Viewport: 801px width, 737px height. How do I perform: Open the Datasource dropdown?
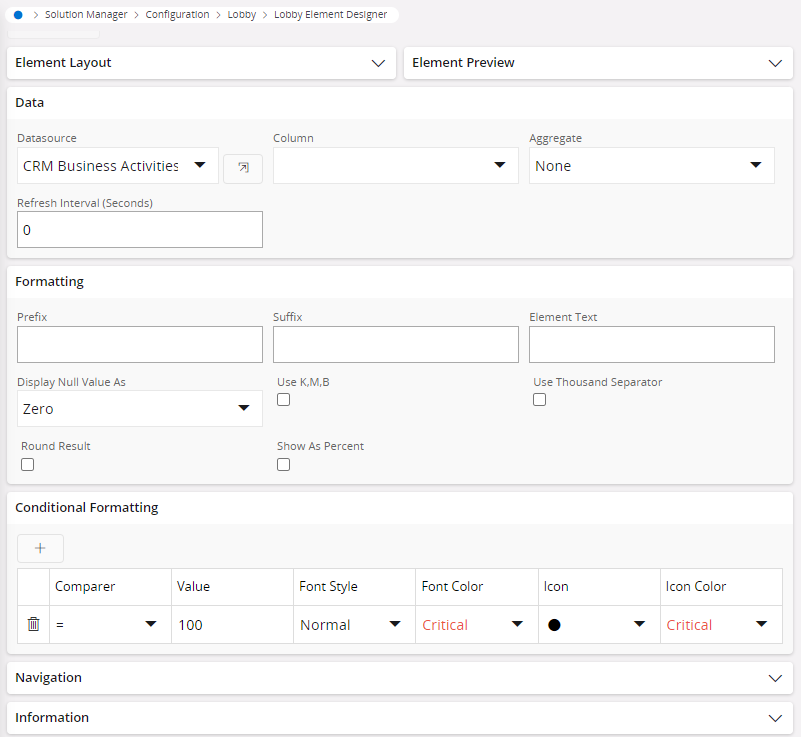coord(117,166)
